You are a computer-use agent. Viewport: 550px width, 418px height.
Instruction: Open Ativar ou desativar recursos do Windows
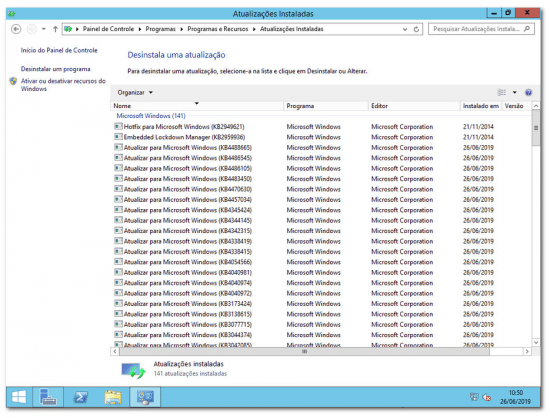click(x=63, y=85)
